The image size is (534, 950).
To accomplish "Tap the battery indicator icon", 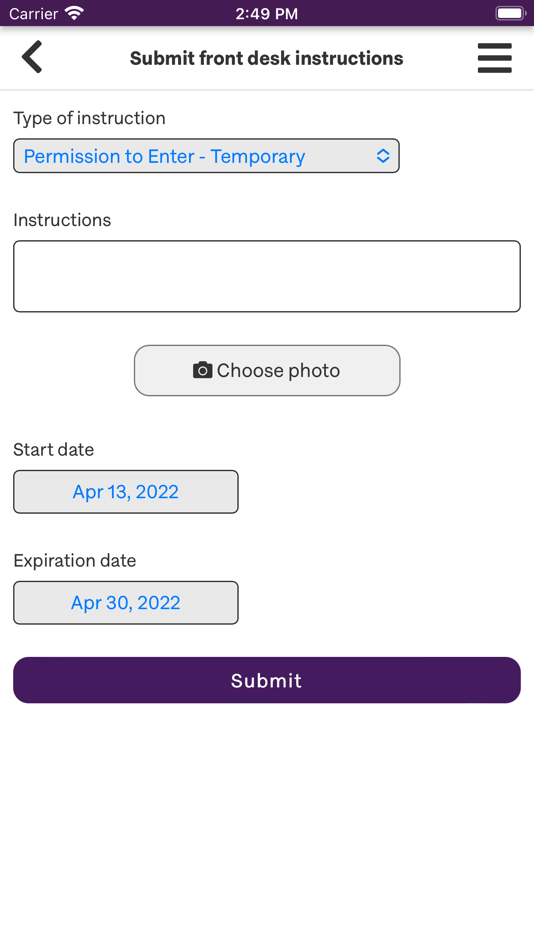I will (510, 13).
